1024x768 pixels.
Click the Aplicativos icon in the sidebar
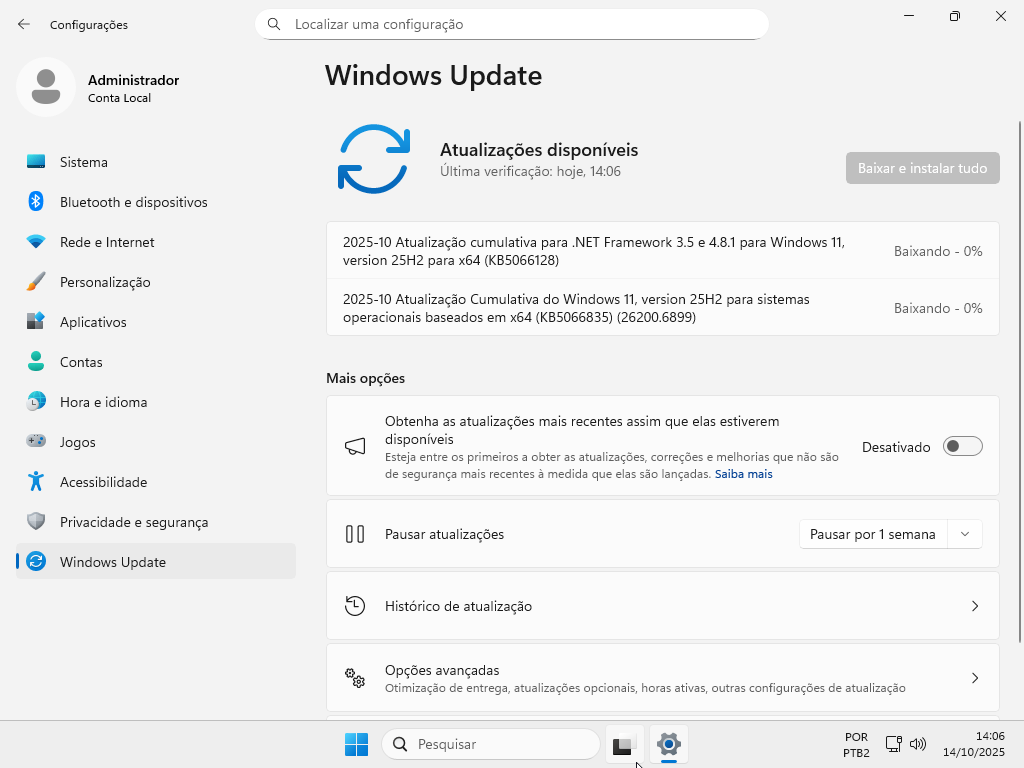36,321
